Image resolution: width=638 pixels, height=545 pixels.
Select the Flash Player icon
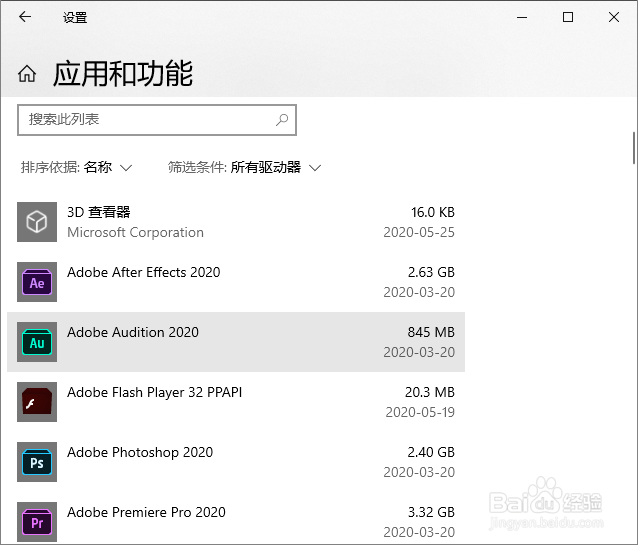pos(37,402)
